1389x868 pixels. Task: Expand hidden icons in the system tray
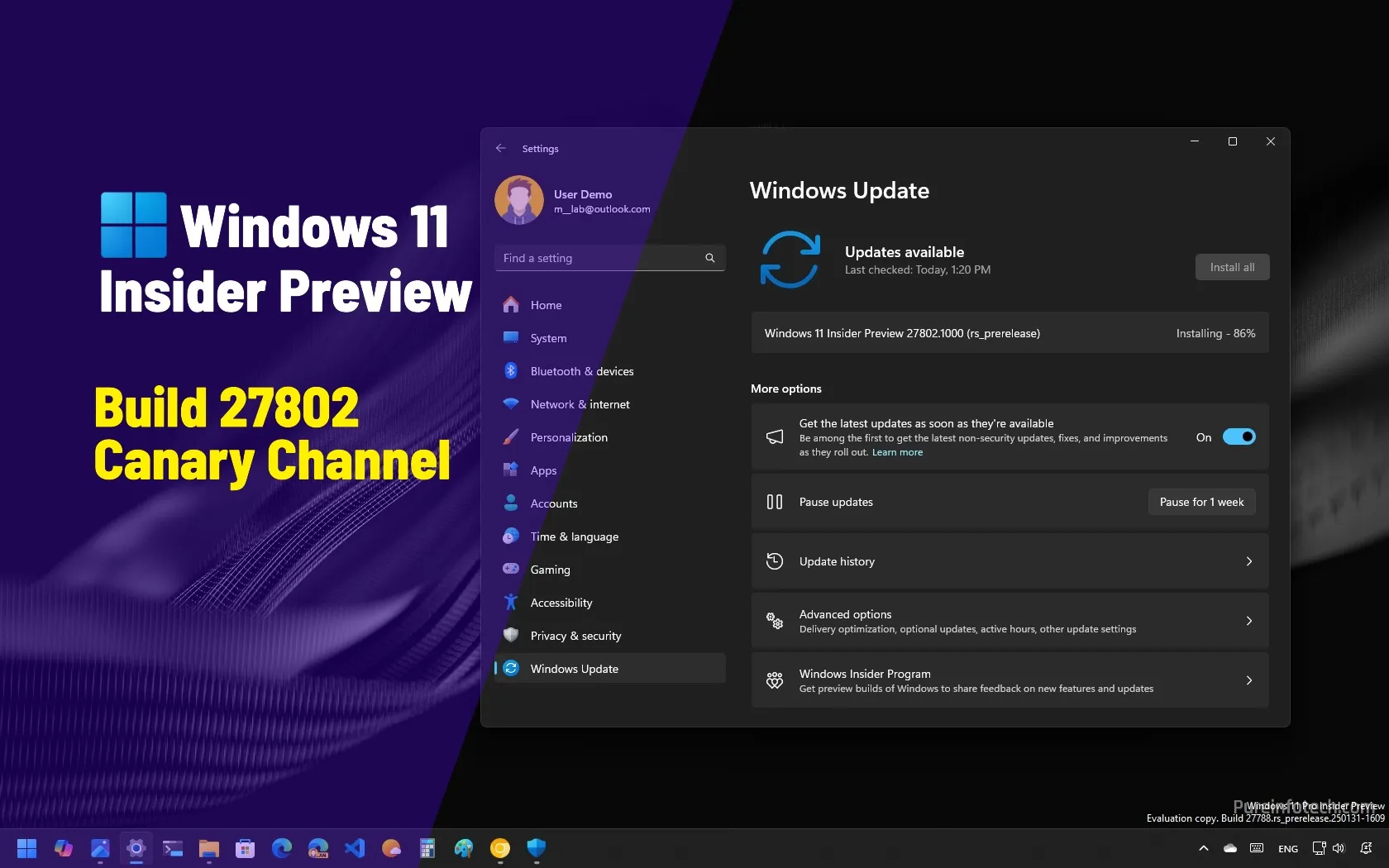point(1204,848)
